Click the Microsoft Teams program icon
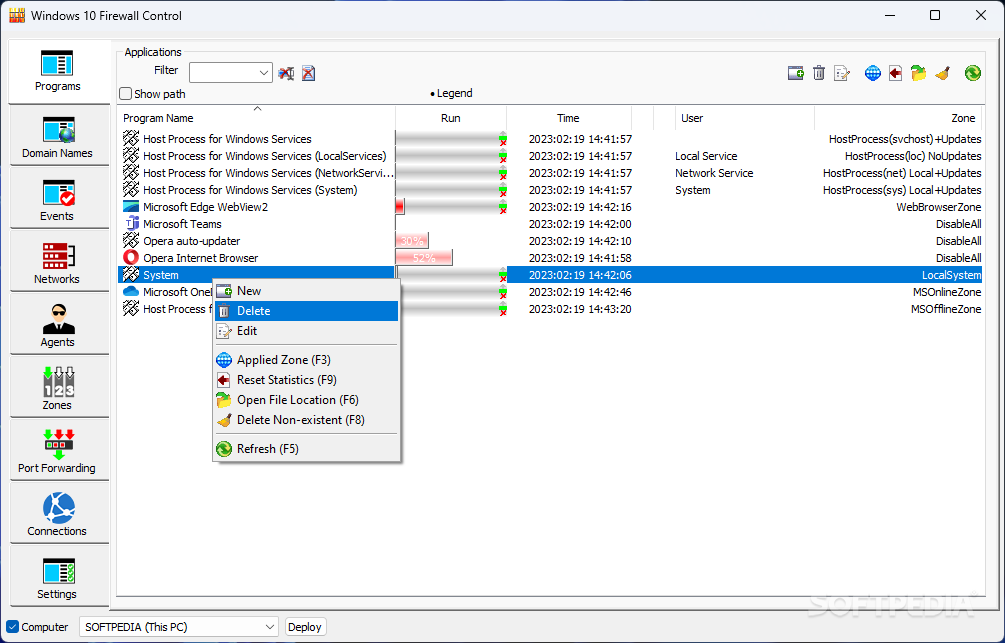This screenshot has height=643, width=1005. pyautogui.click(x=131, y=224)
